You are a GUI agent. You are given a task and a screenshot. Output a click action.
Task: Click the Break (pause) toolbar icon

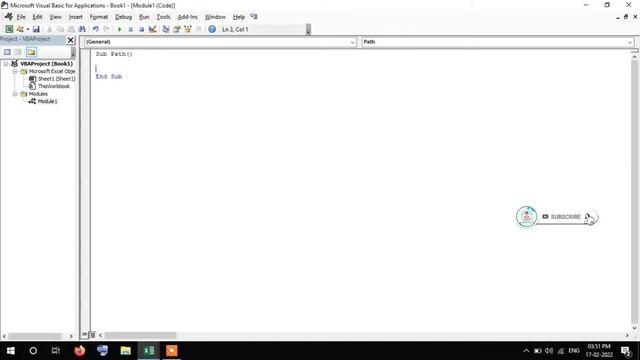[131, 29]
